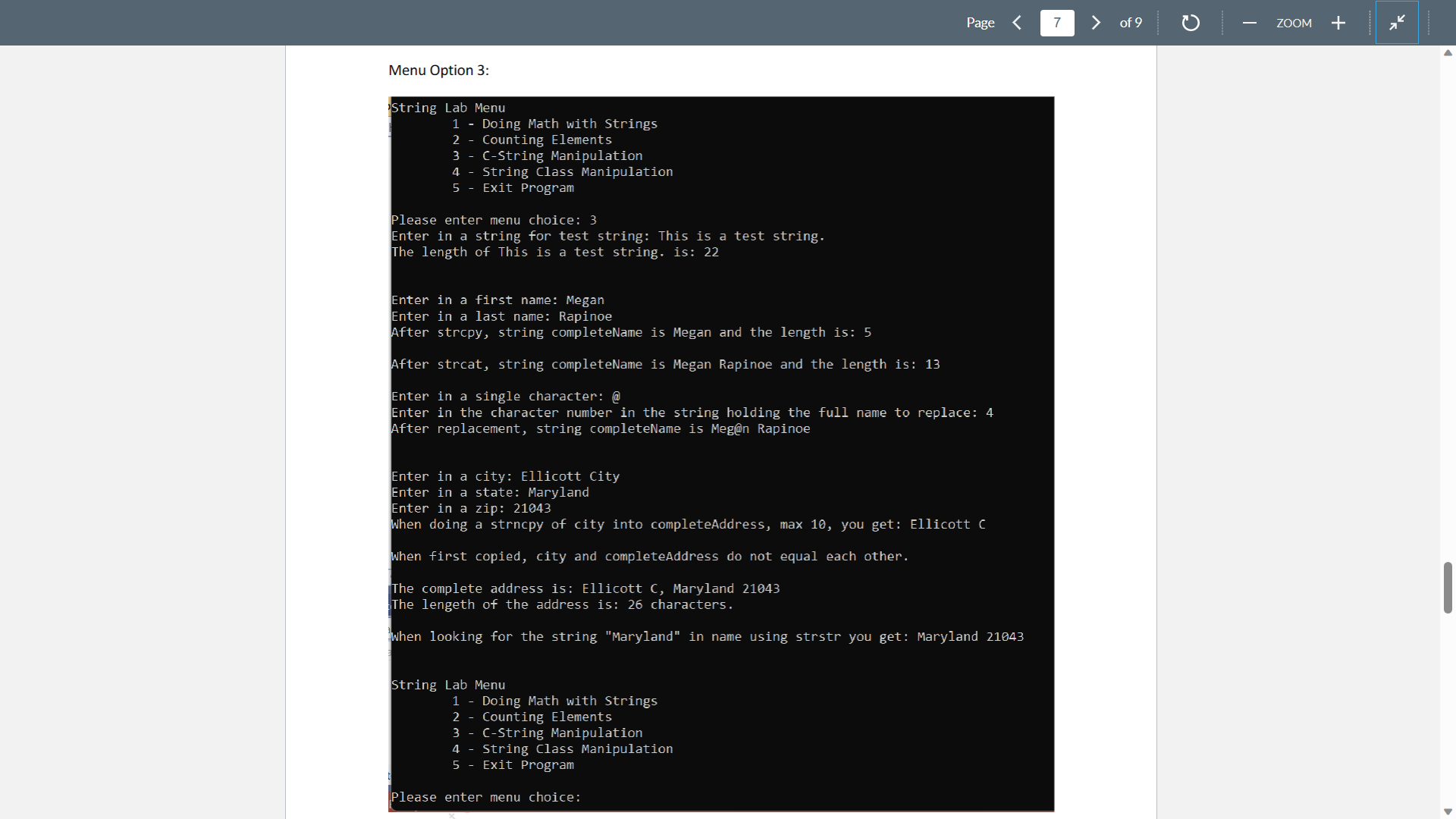Click the next page navigation arrow
The image size is (1456, 819).
coord(1095,22)
